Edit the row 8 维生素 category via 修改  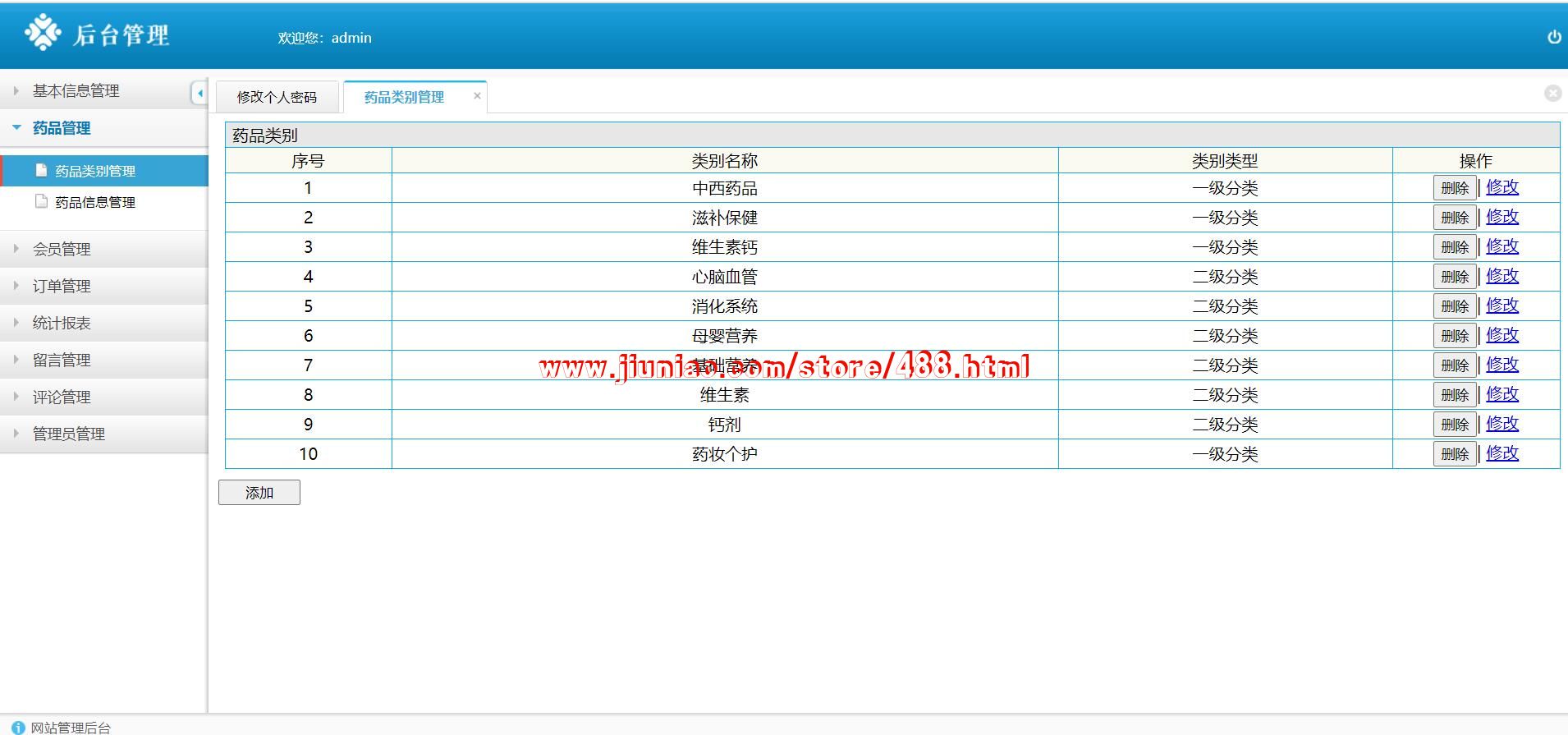tap(1502, 394)
